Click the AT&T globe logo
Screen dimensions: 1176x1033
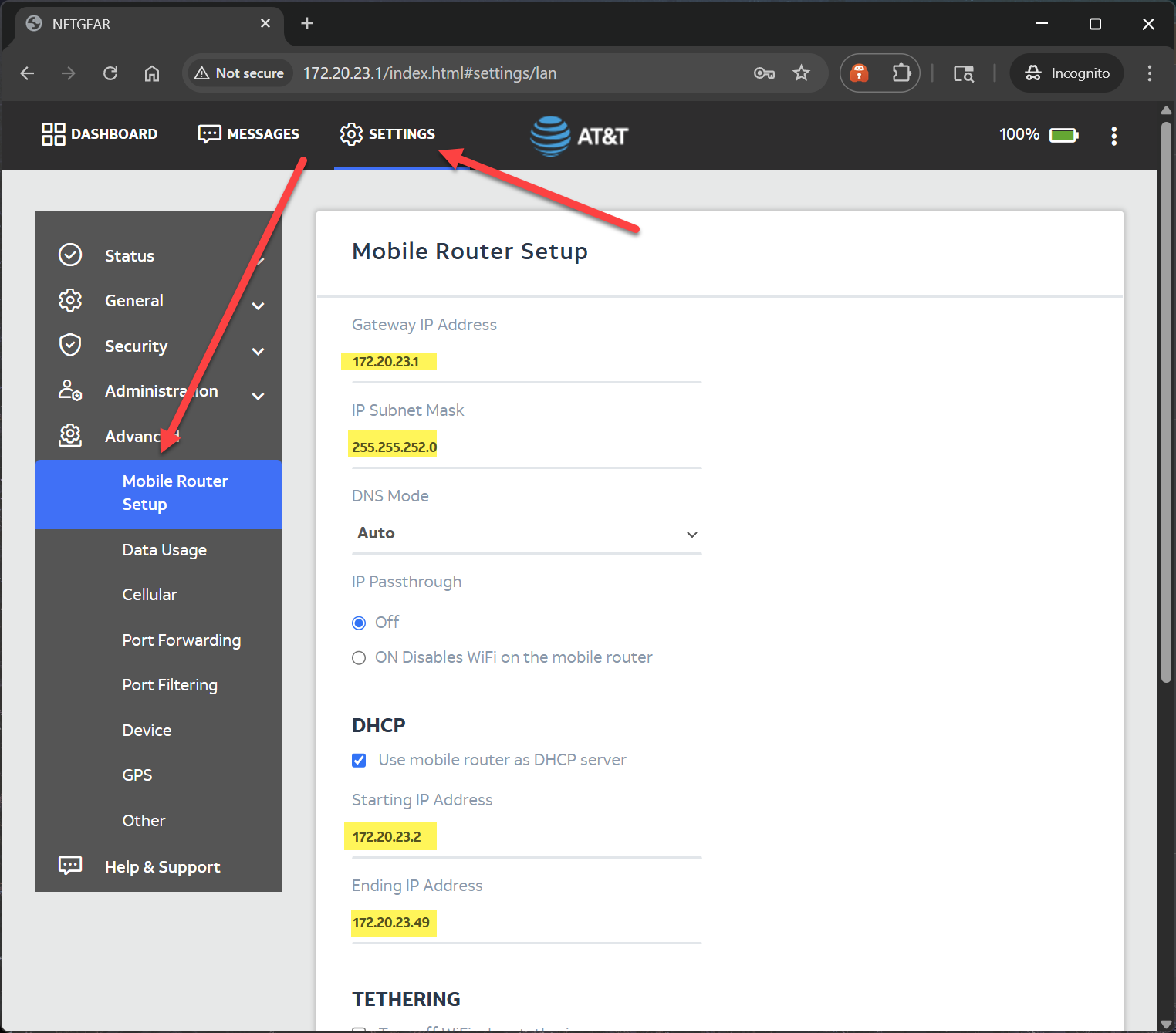pos(550,136)
